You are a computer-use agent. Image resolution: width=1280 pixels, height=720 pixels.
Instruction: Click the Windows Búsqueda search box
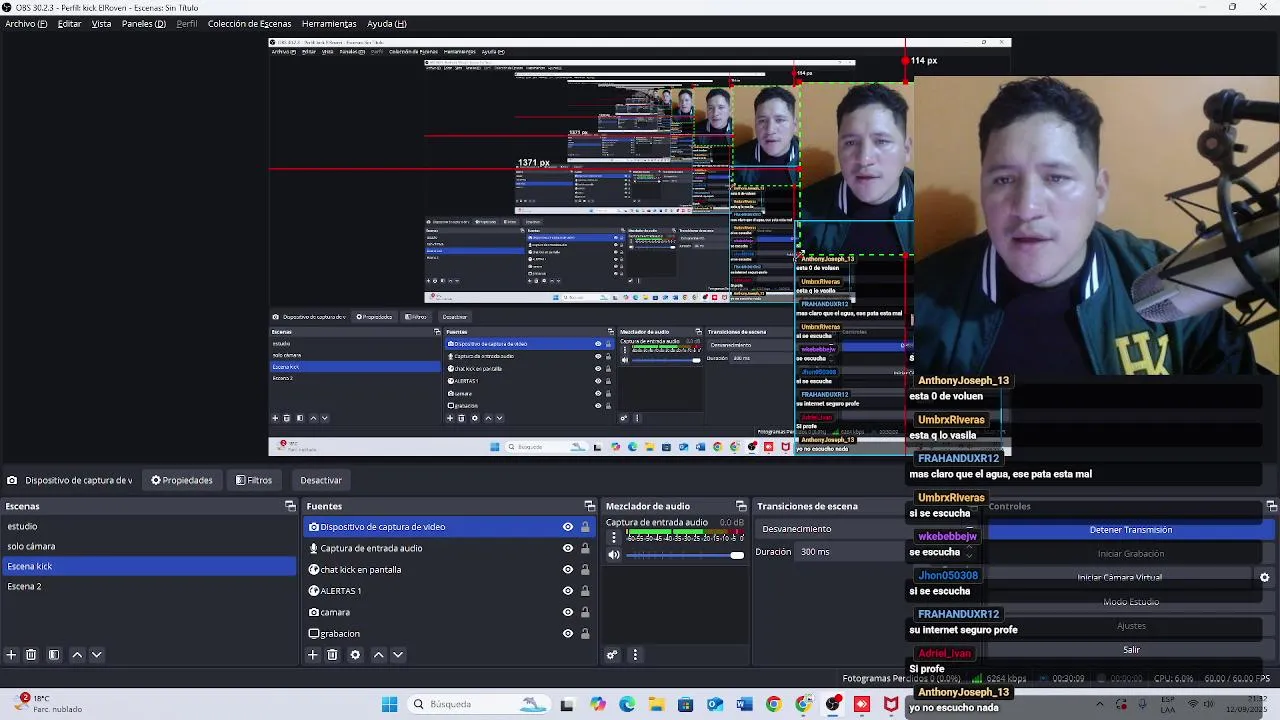[477, 704]
